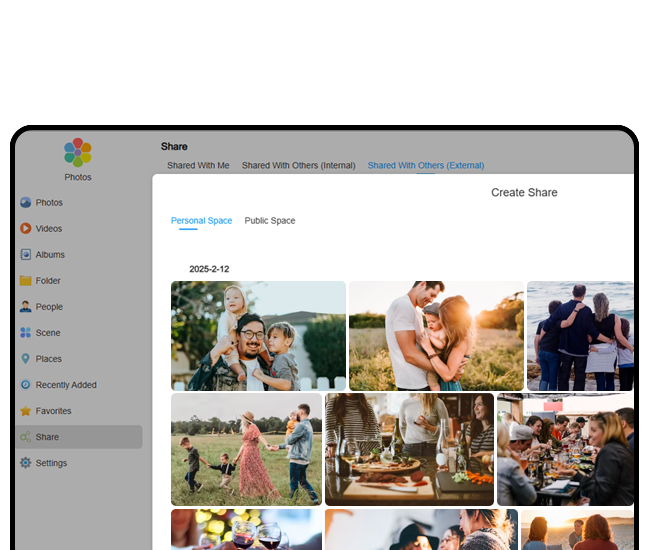
Task: Select the Scene icon in sidebar
Action: 26,333
